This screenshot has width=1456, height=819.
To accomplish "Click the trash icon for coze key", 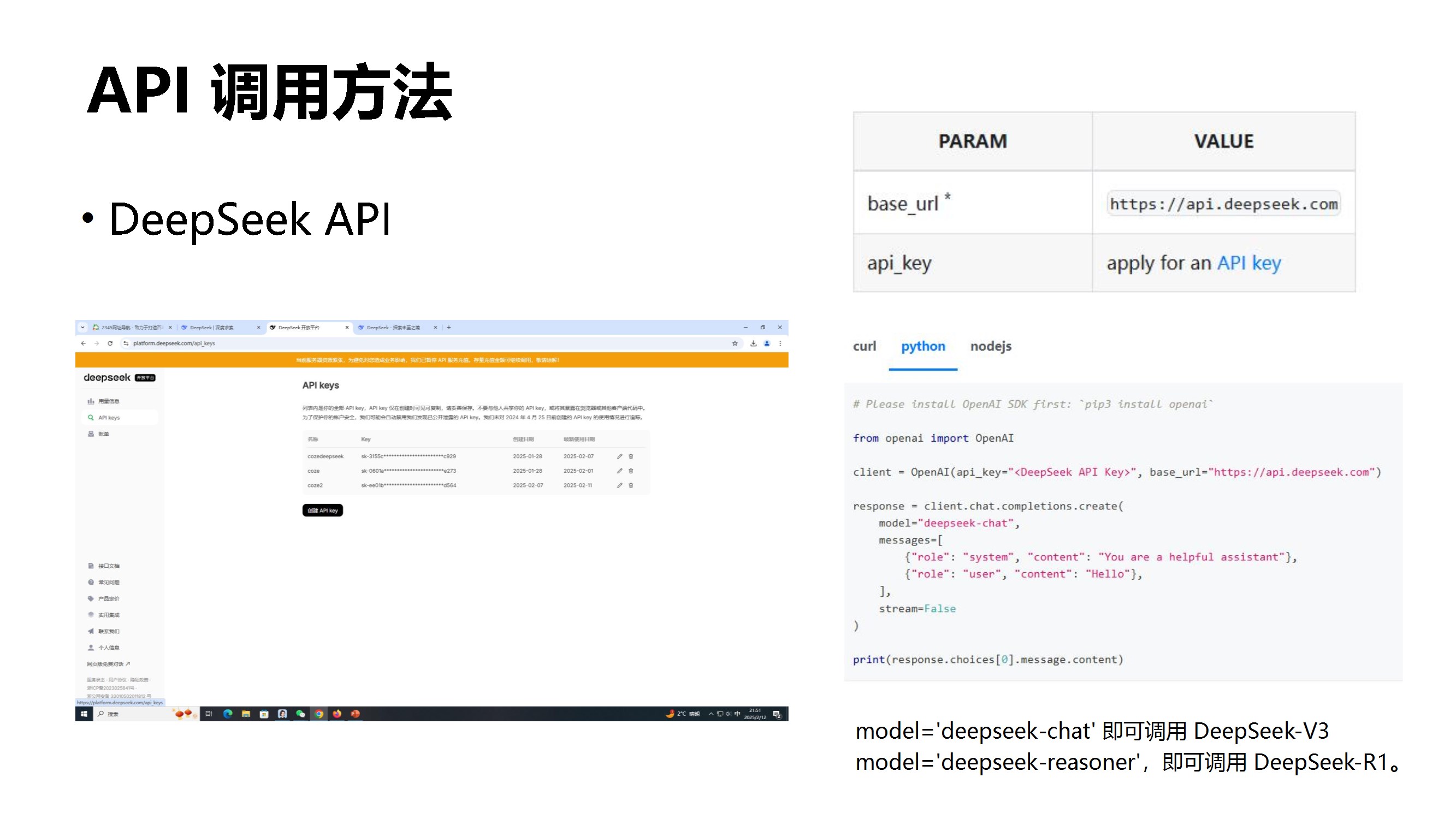I will tap(631, 471).
